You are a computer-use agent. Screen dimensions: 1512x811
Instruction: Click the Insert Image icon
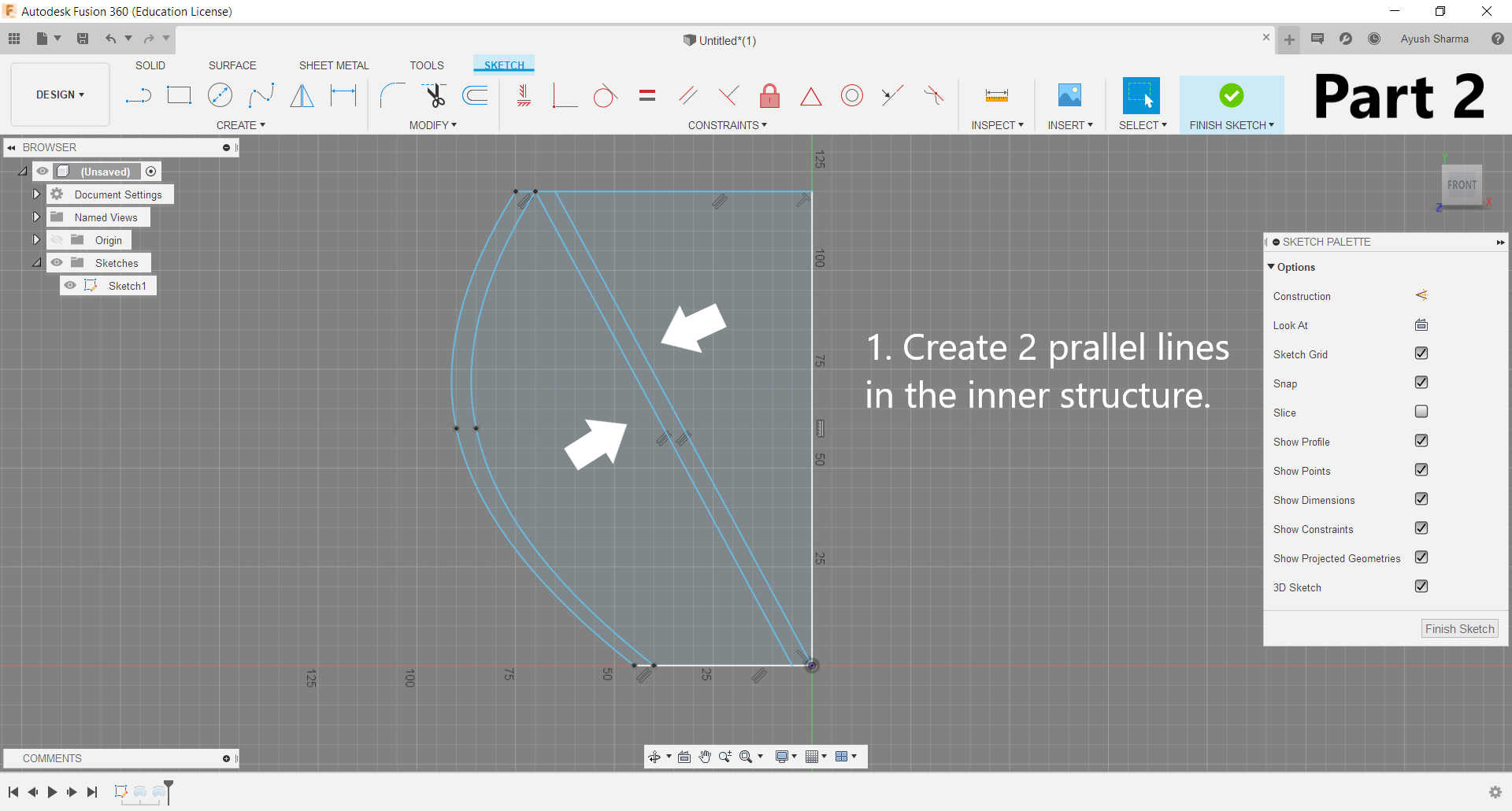(1069, 96)
